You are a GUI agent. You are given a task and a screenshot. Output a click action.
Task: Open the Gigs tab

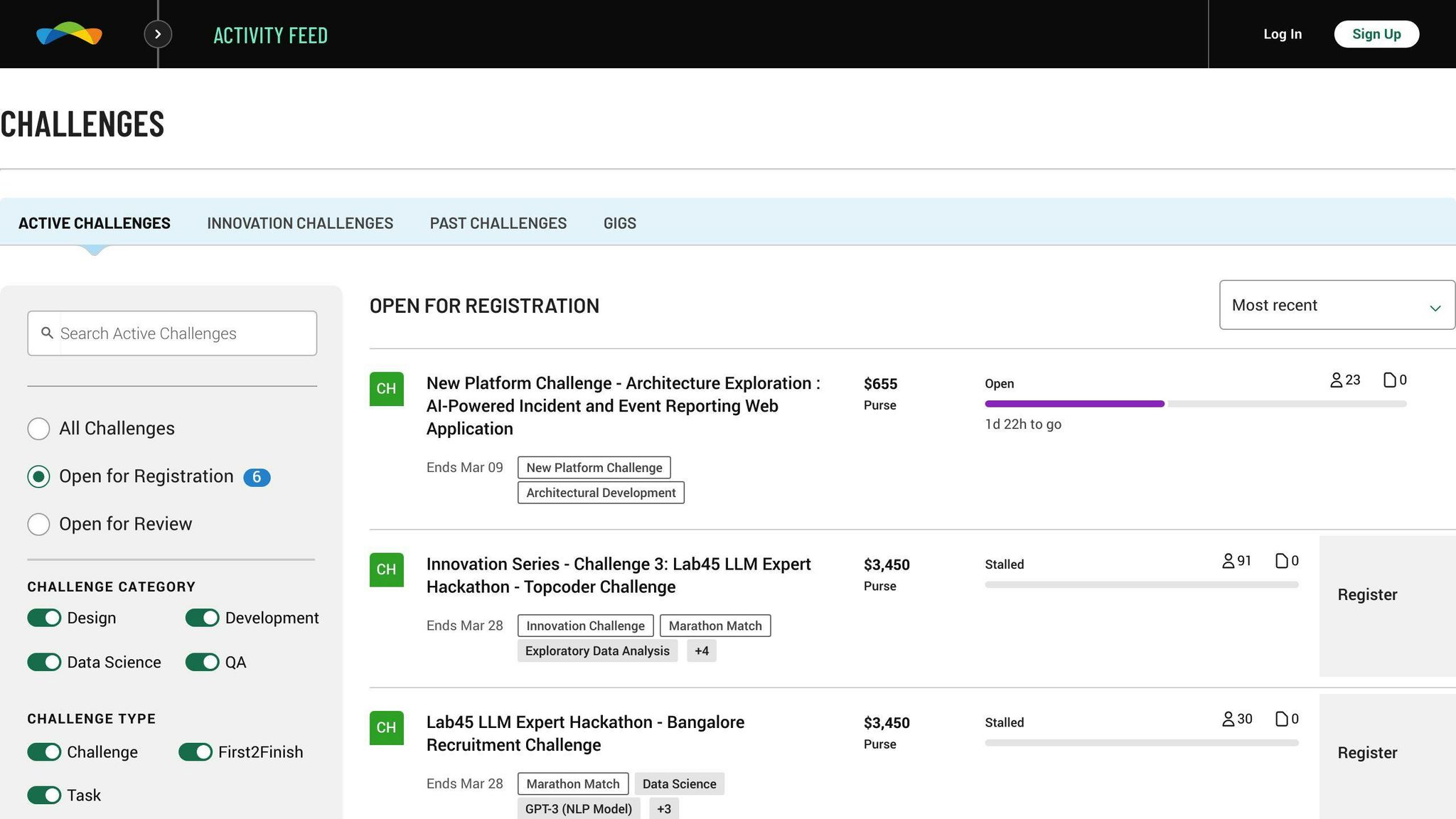point(619,223)
